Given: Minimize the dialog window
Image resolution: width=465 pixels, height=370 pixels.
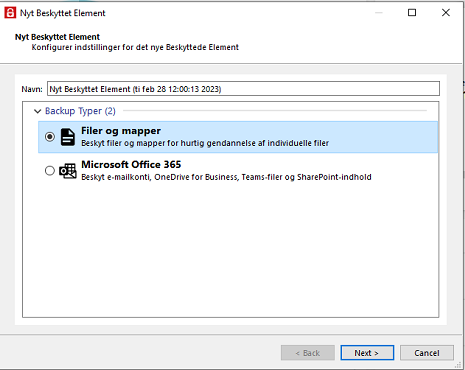Looking at the screenshot, I should pos(379,13).
